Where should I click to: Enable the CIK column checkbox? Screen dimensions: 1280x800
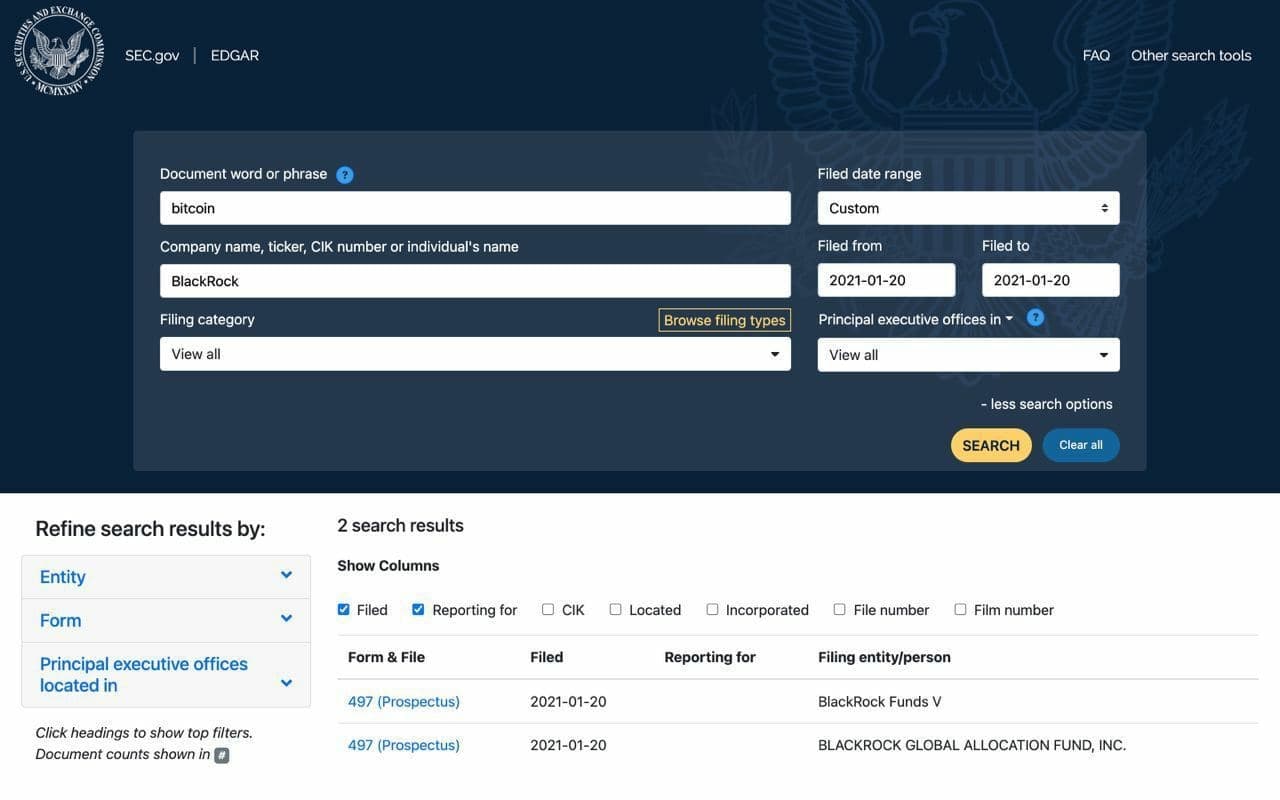pos(548,610)
